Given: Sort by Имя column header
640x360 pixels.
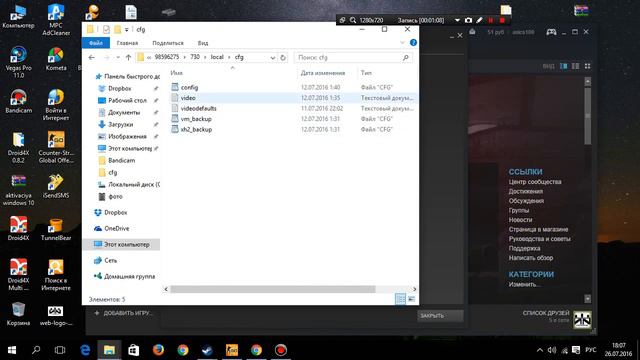Looking at the screenshot, I should click(177, 73).
